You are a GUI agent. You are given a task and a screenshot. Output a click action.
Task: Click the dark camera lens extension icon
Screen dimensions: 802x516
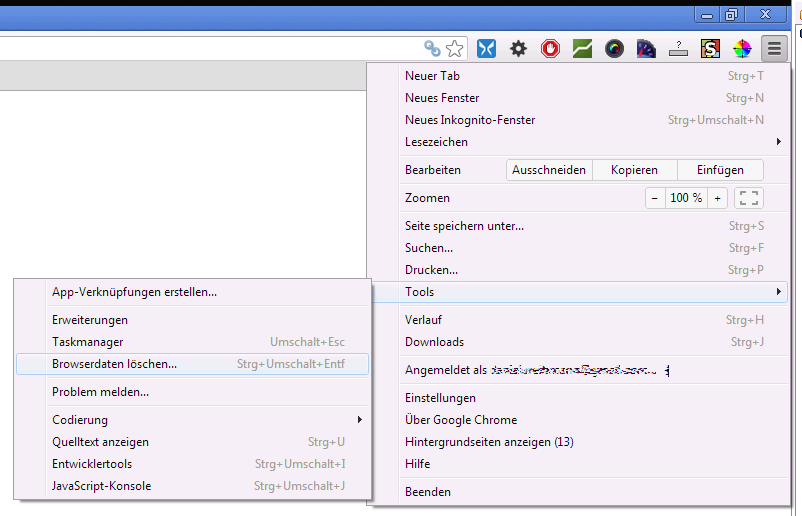coord(614,49)
